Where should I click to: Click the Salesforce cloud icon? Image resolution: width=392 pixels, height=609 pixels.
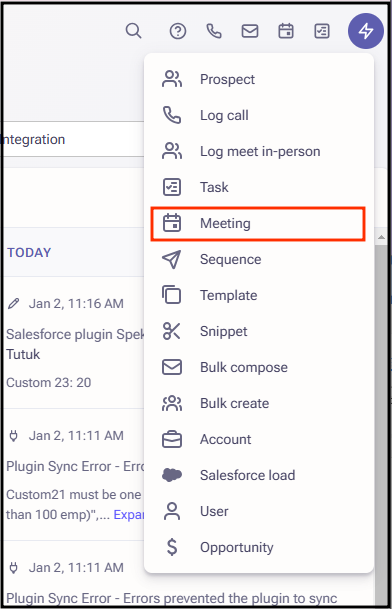pyautogui.click(x=172, y=475)
